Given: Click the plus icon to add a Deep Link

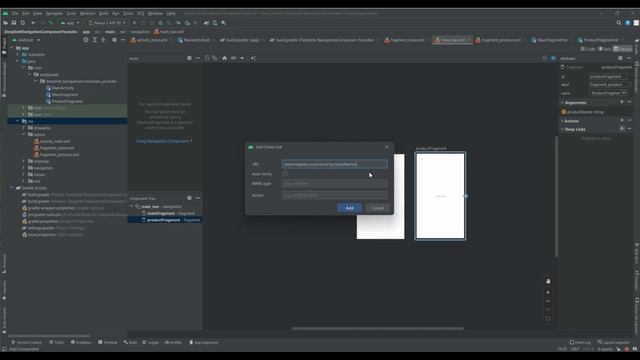Looking at the screenshot, I should [622, 129].
